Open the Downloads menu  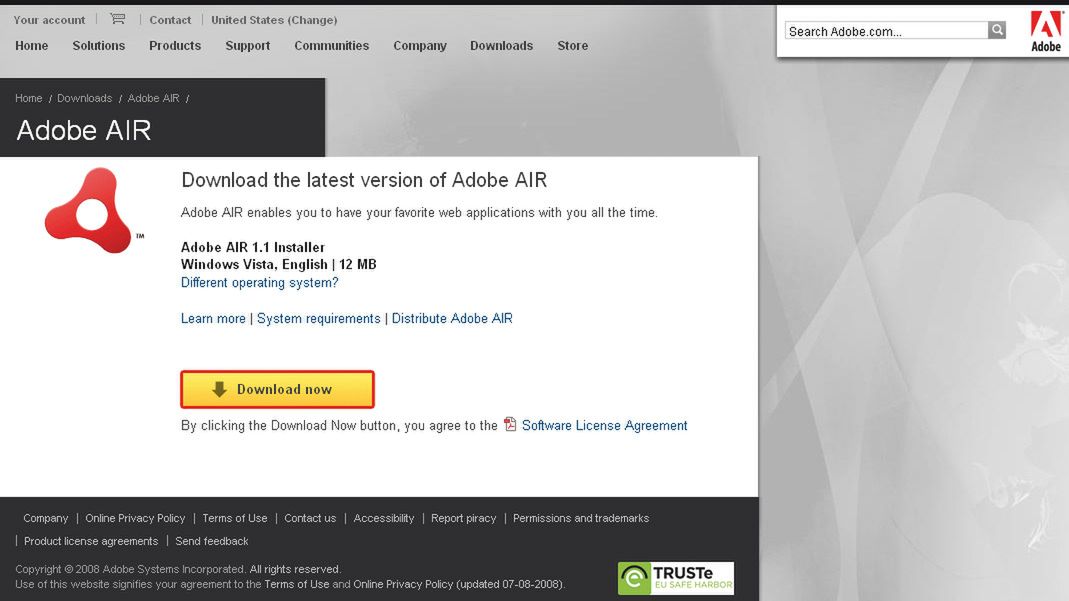(x=501, y=46)
